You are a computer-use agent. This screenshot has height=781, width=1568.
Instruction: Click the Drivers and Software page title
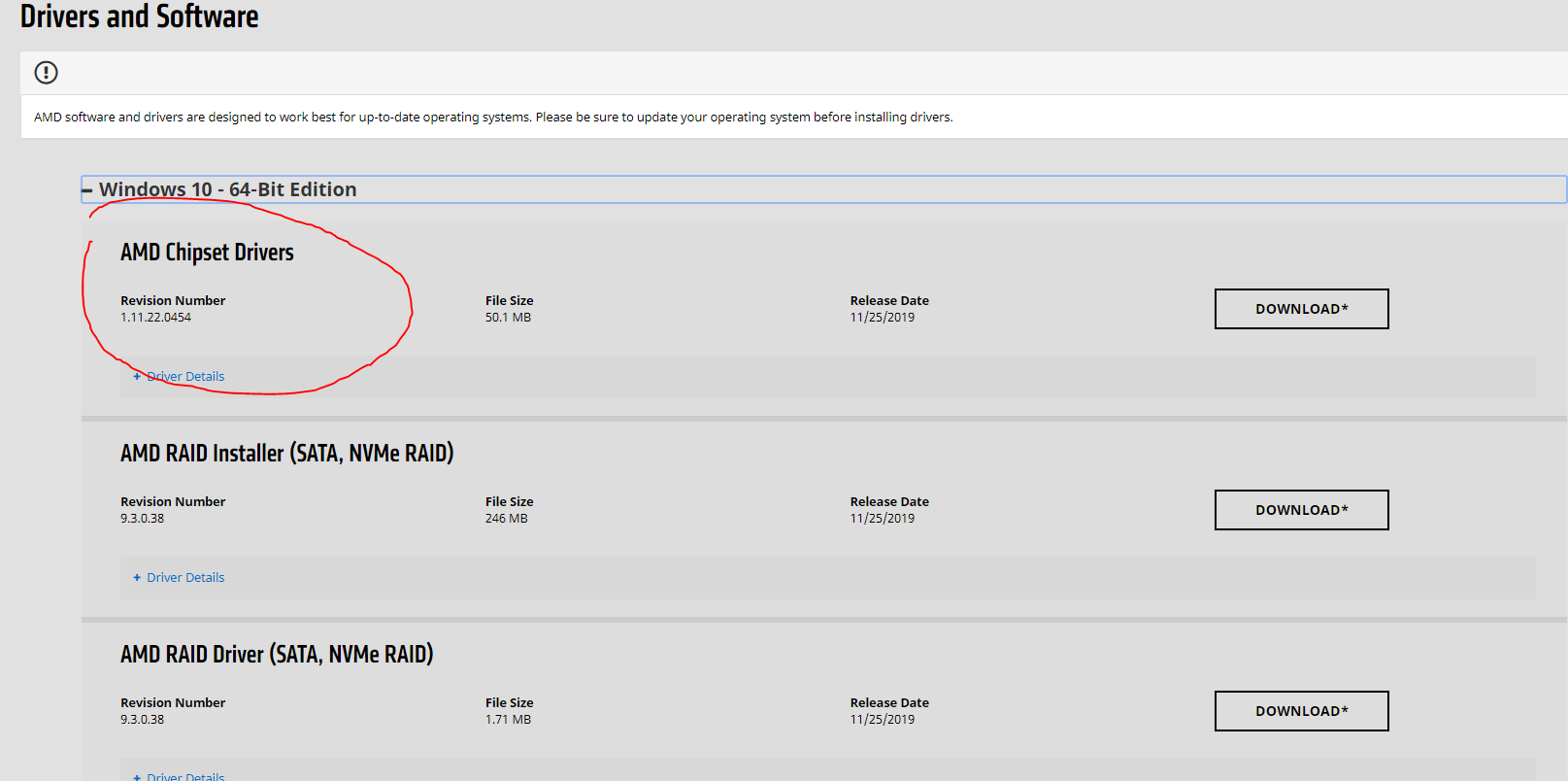tap(140, 17)
